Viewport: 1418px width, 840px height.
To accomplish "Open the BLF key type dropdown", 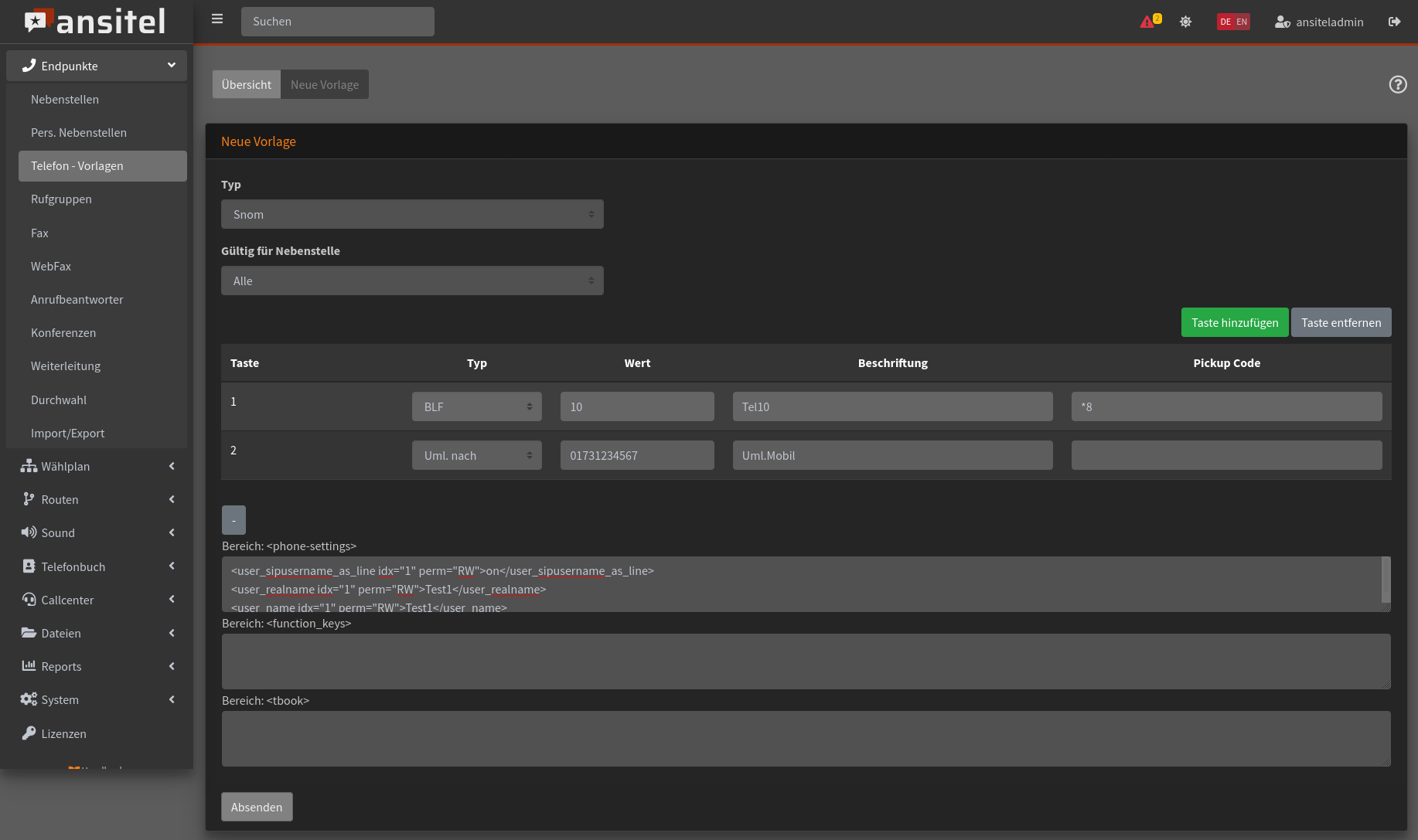I will 476,406.
